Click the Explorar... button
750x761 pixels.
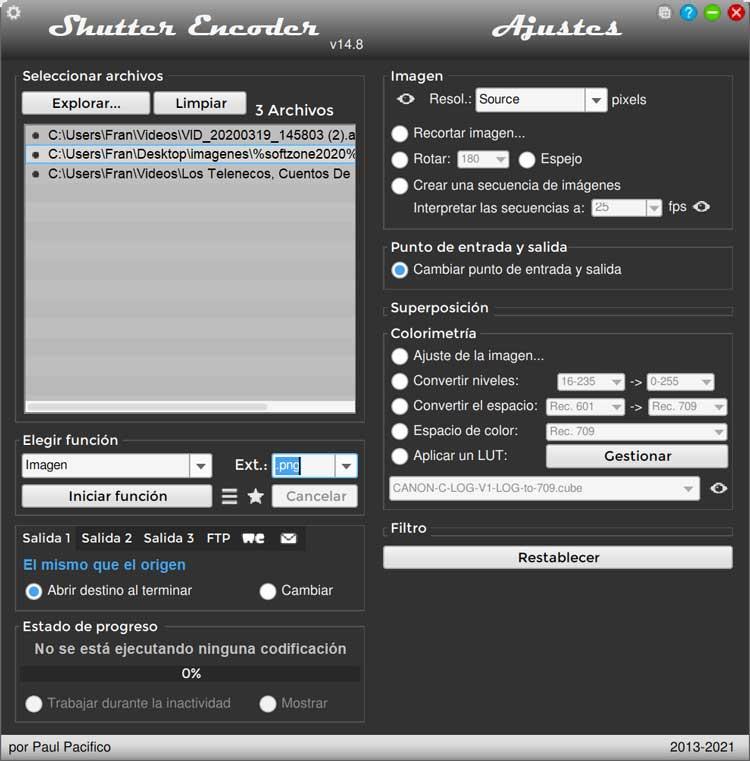[86, 103]
